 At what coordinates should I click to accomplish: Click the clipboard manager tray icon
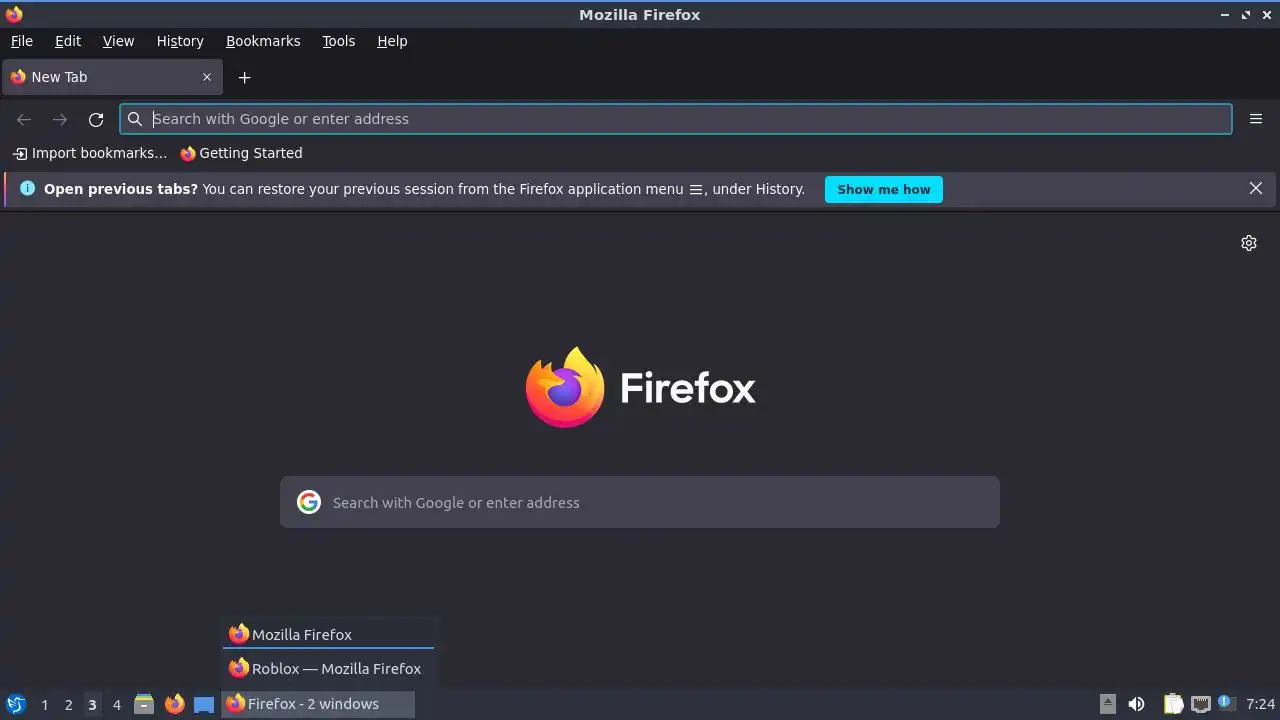point(1173,704)
